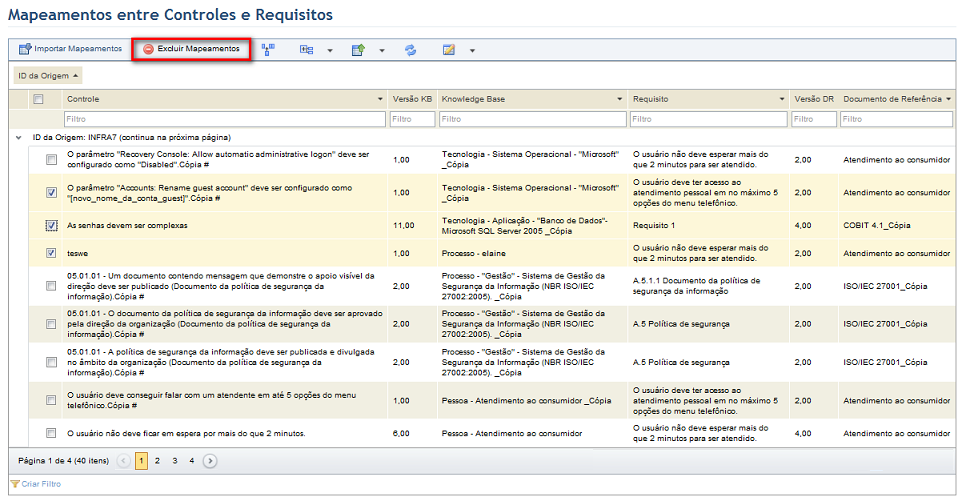The image size is (962, 501).
Task: Go to page 3
Action: [175, 461]
